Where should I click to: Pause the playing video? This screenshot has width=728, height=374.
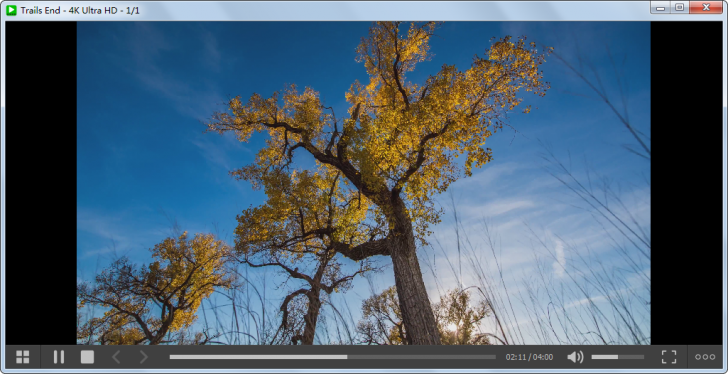click(58, 357)
